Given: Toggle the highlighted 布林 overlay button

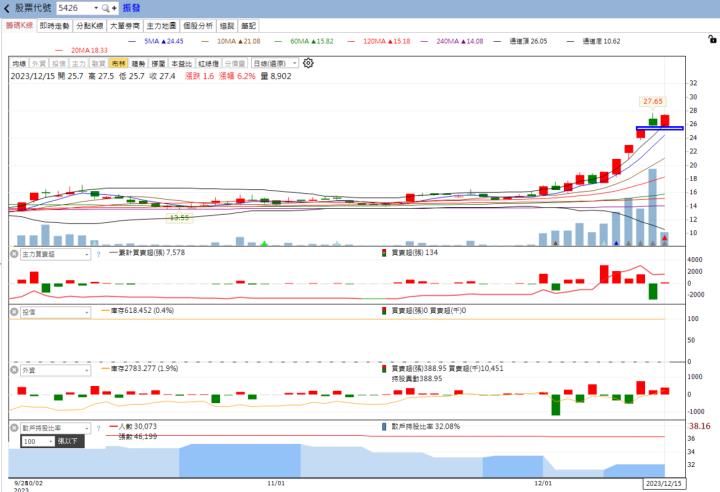Looking at the screenshot, I should click(x=118, y=63).
